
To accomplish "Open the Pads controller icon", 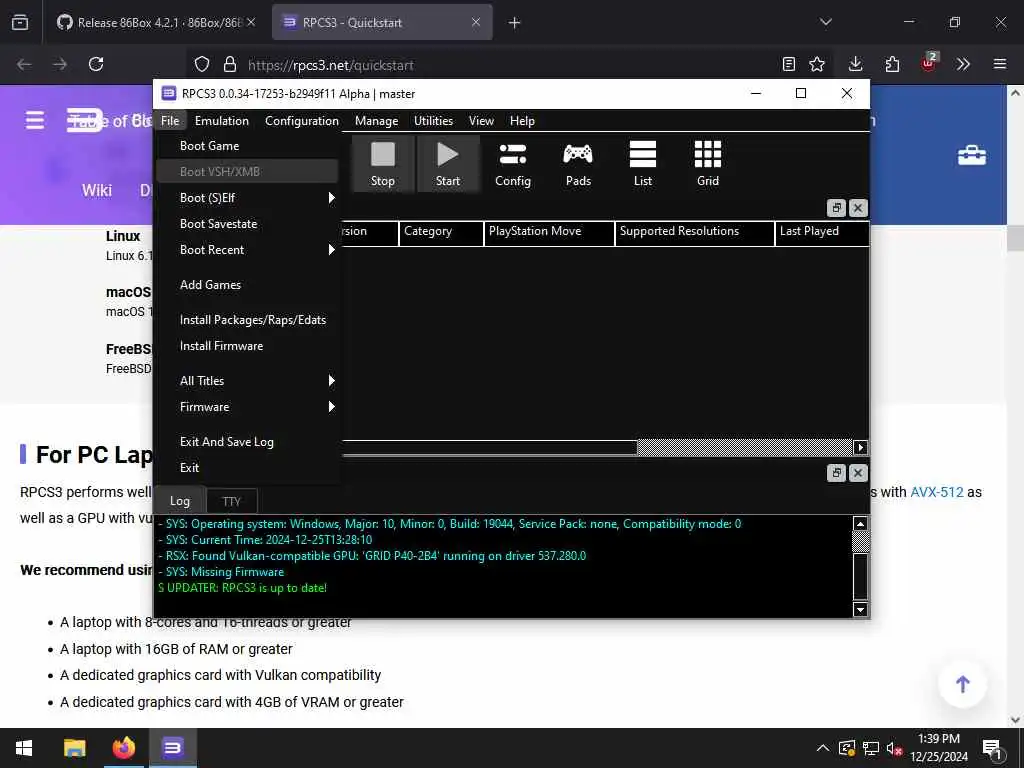I will coord(578,163).
